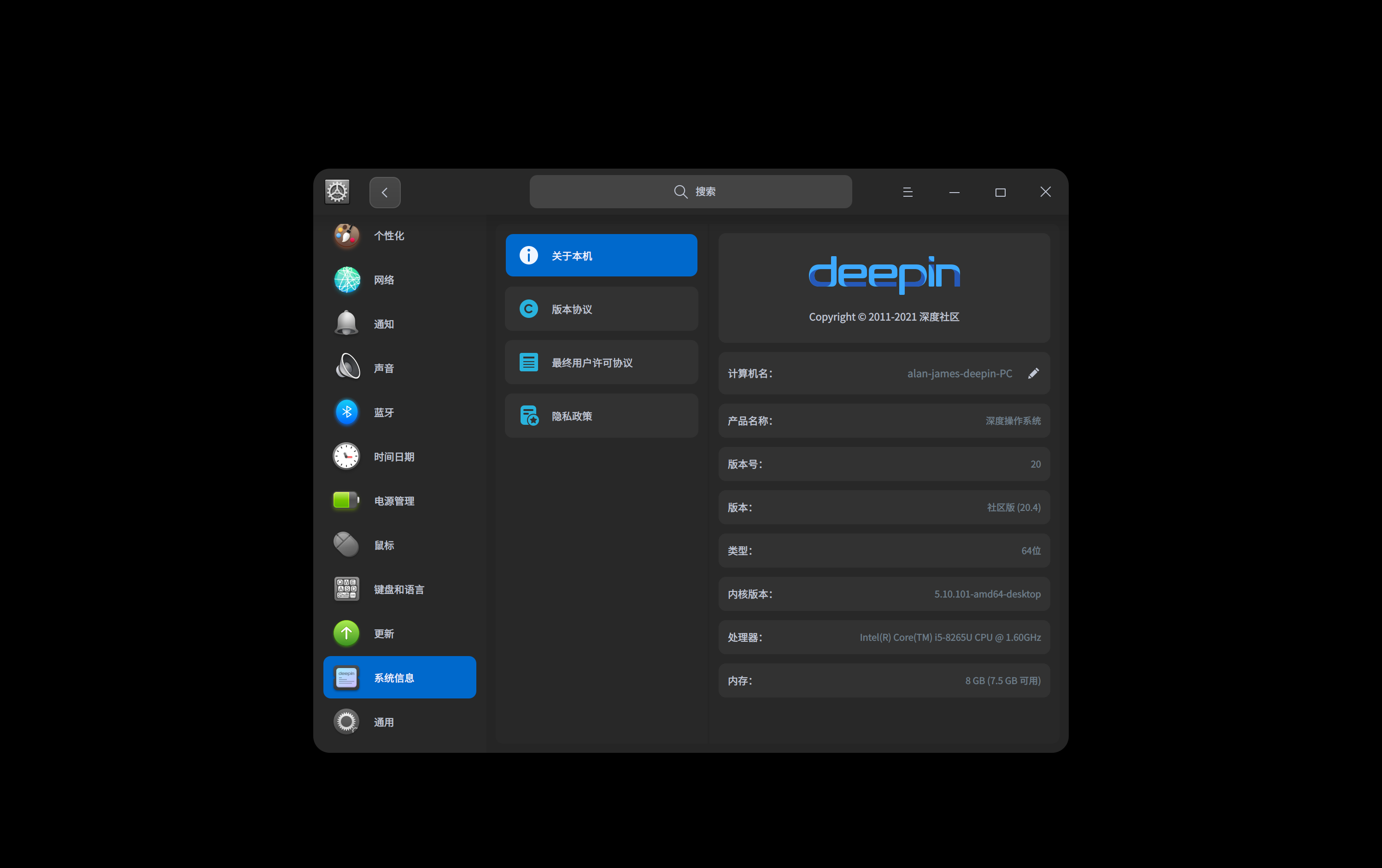1382x868 pixels.
Task: Show the 隐私政策 privacy policy page
Action: [601, 416]
